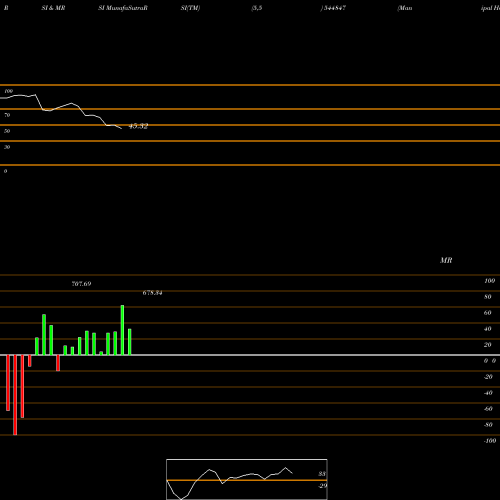Click the 70 label on RSI axis
Image resolution: width=500 pixels, height=500 pixels.
point(7,115)
